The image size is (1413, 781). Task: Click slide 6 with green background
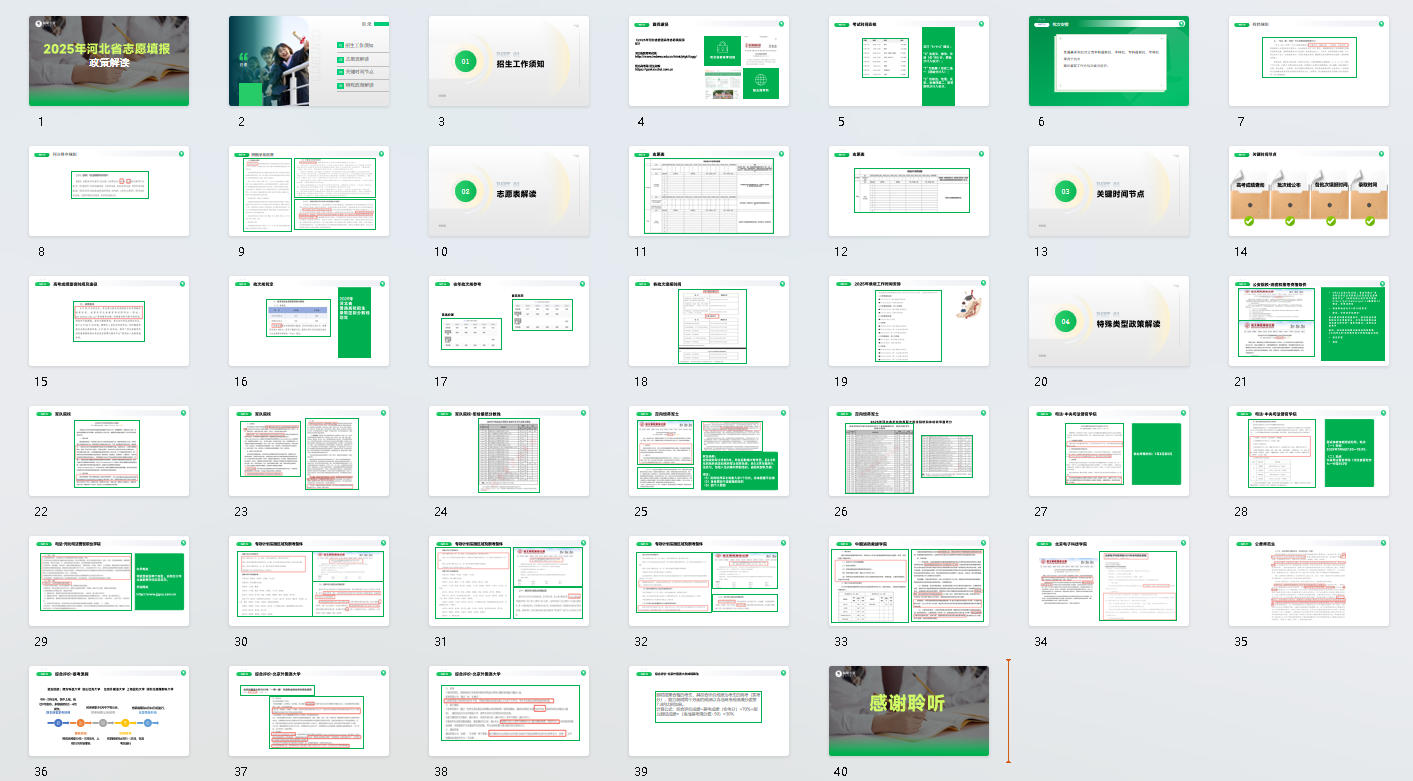pos(1108,61)
